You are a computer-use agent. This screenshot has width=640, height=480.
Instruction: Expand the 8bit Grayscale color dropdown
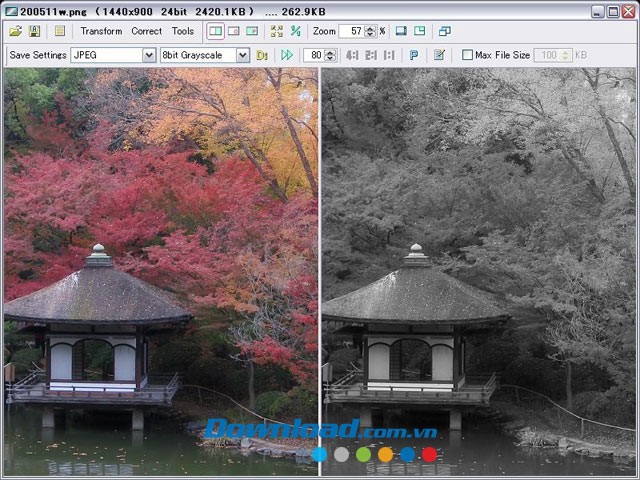[243, 55]
